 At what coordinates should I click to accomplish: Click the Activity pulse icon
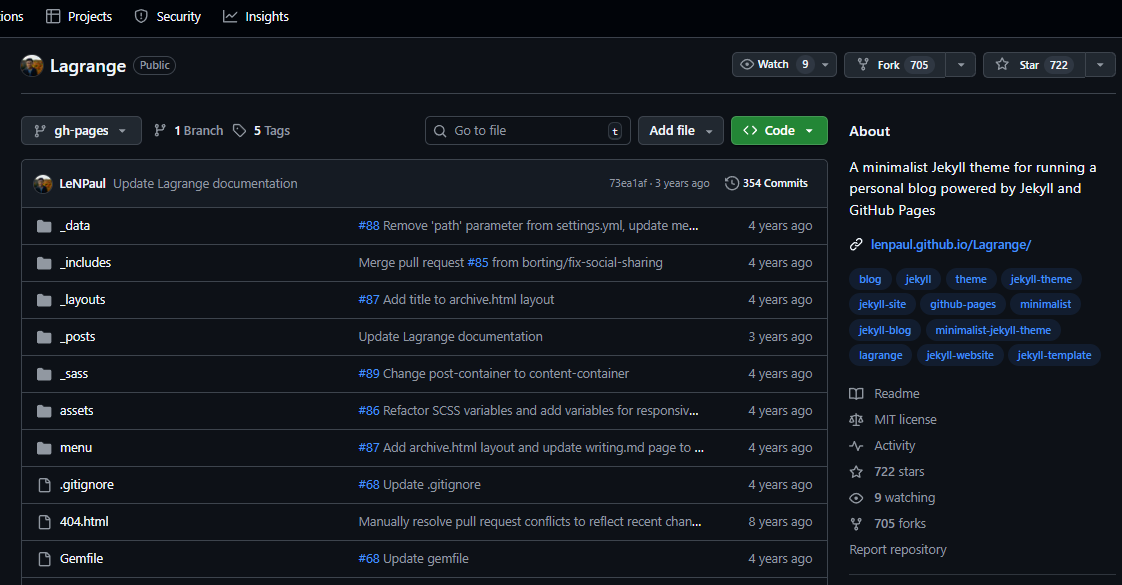[x=856, y=446]
